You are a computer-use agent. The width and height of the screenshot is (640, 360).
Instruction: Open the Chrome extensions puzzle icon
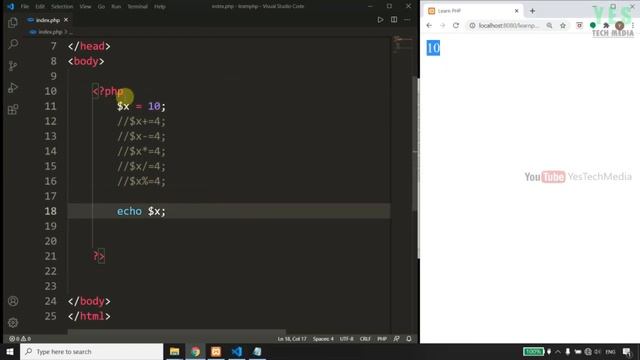point(606,25)
